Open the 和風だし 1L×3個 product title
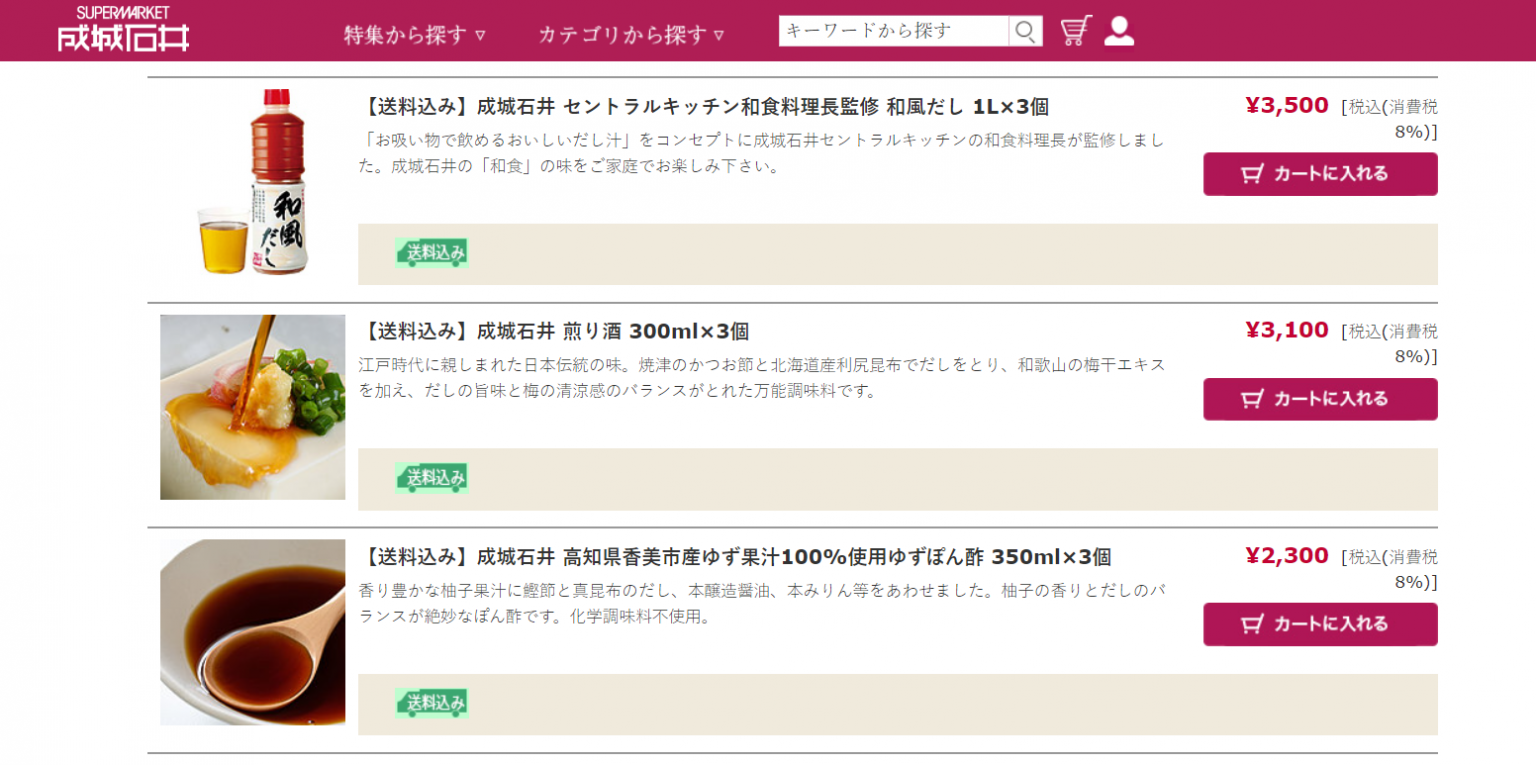This screenshot has height=765, width=1536. [x=704, y=107]
